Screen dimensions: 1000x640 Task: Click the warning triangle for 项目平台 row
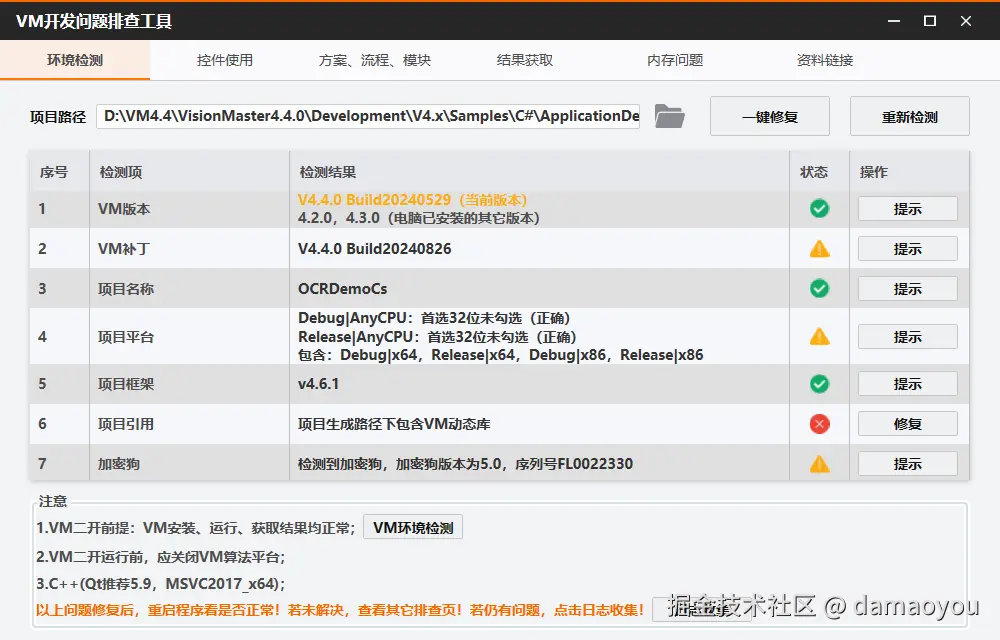click(x=820, y=337)
